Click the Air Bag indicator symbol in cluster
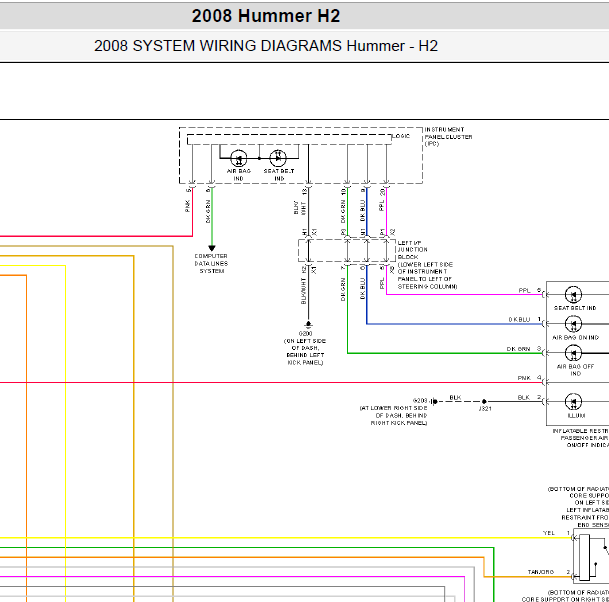609x602 pixels. click(239, 159)
